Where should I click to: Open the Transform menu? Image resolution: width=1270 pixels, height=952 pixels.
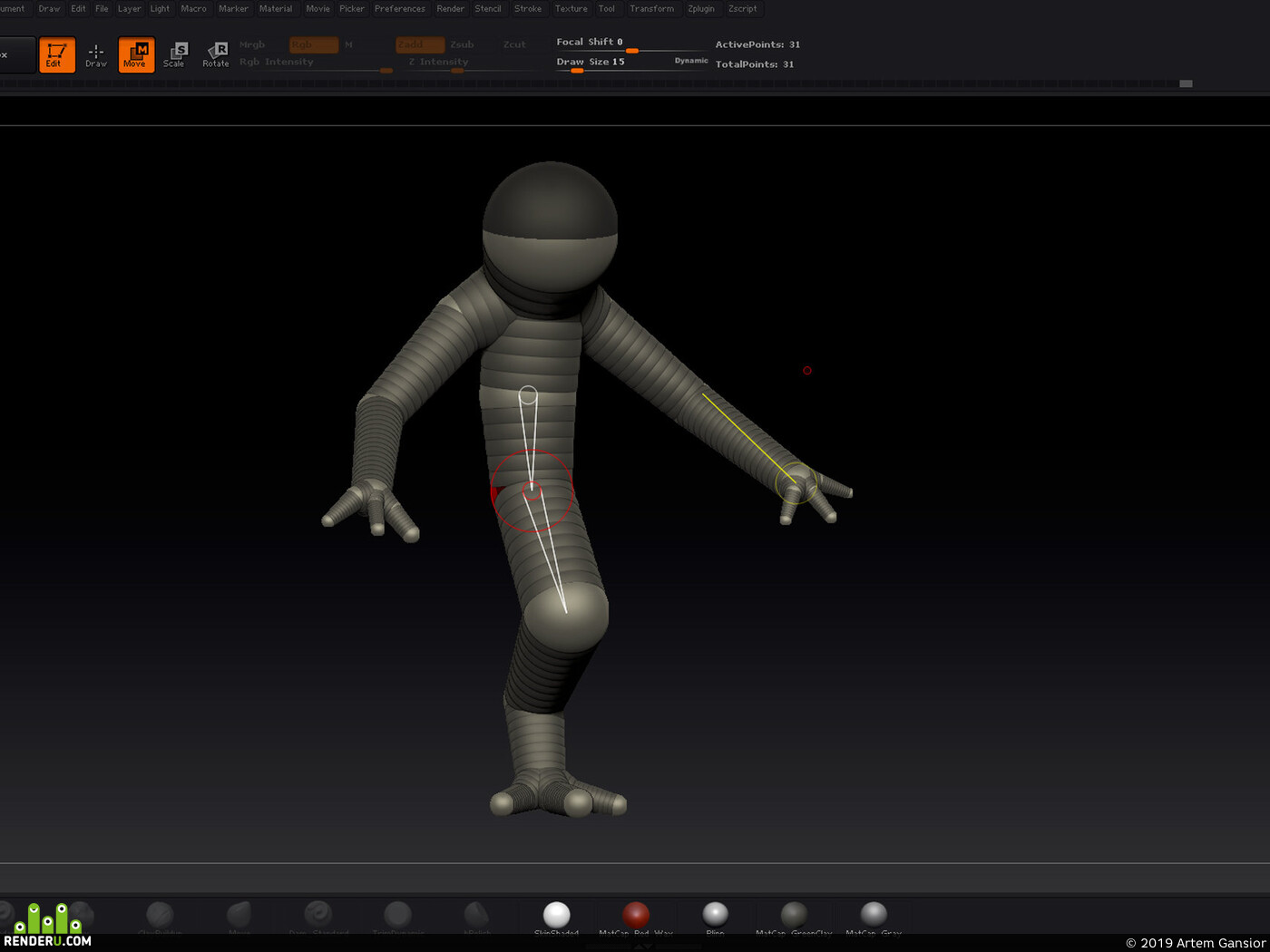tap(652, 9)
